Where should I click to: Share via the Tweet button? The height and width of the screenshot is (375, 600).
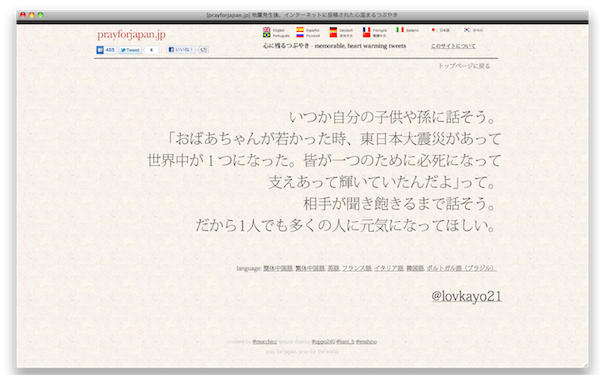click(130, 50)
